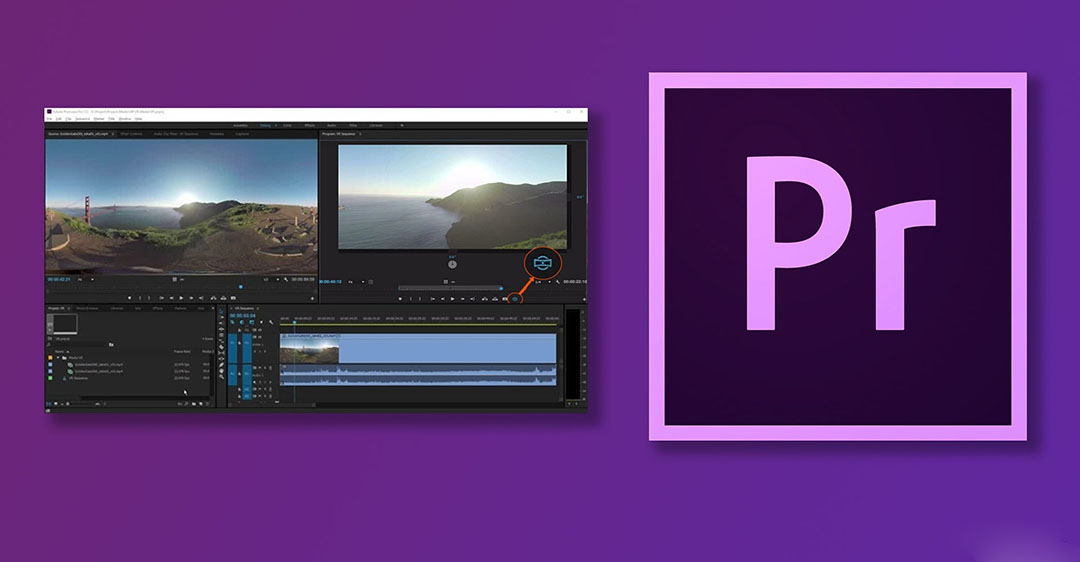Select the Razor tool in Tools panel
1080x562 pixels.
pos(221,347)
